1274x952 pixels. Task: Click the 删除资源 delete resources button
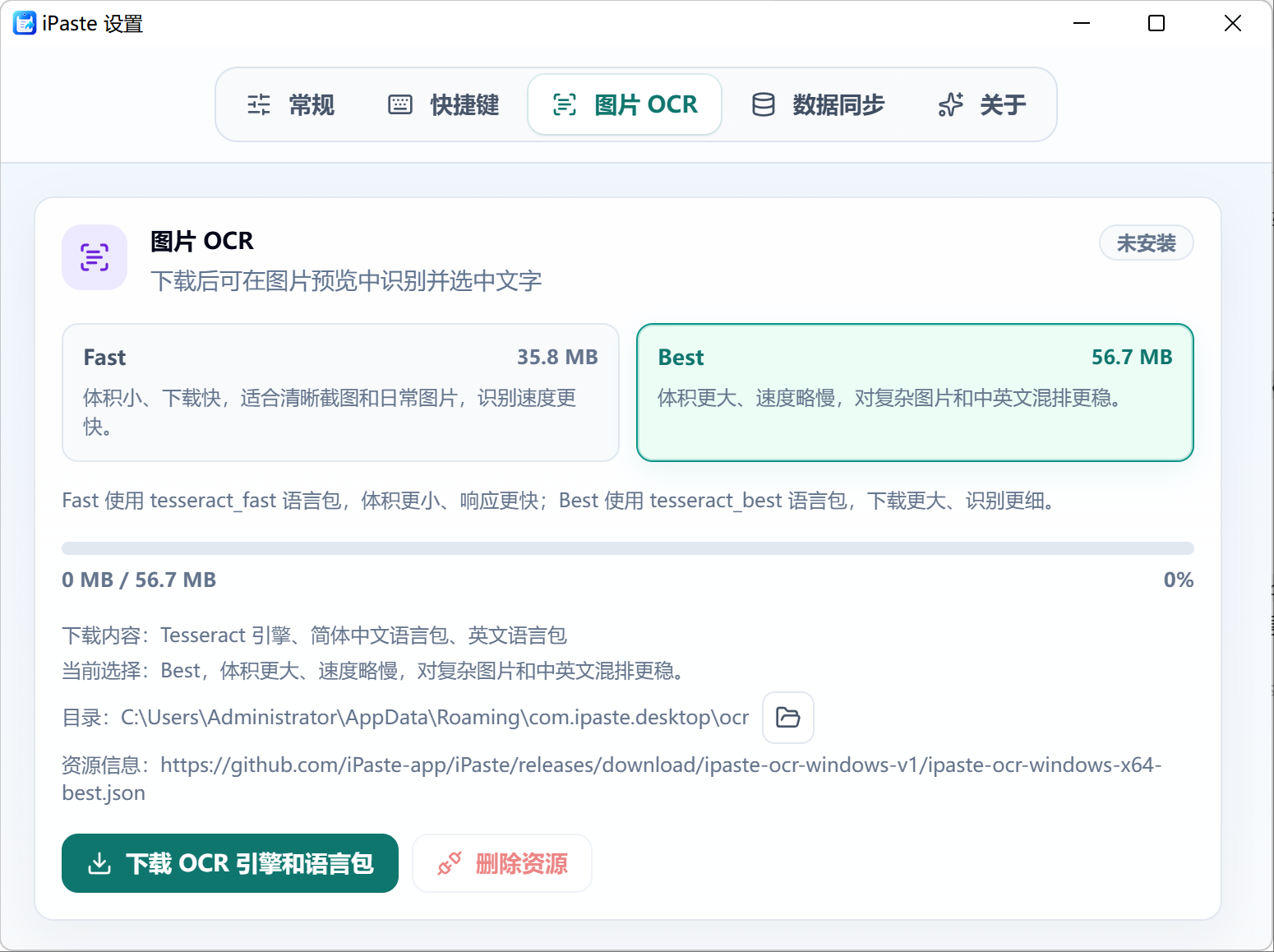click(x=502, y=863)
